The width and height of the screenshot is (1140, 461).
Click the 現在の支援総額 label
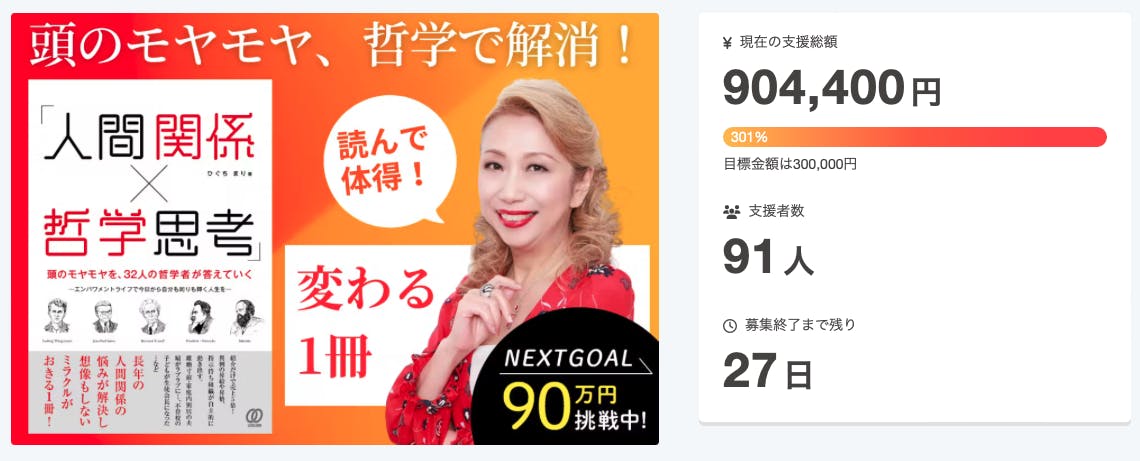[788, 43]
